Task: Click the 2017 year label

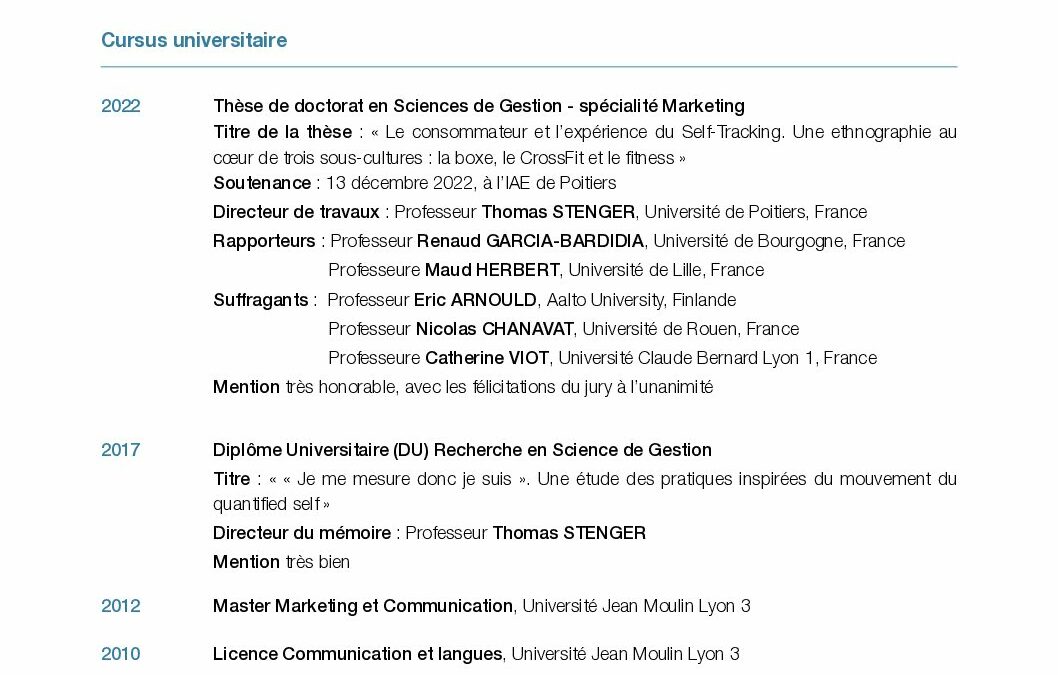Action: coord(121,450)
